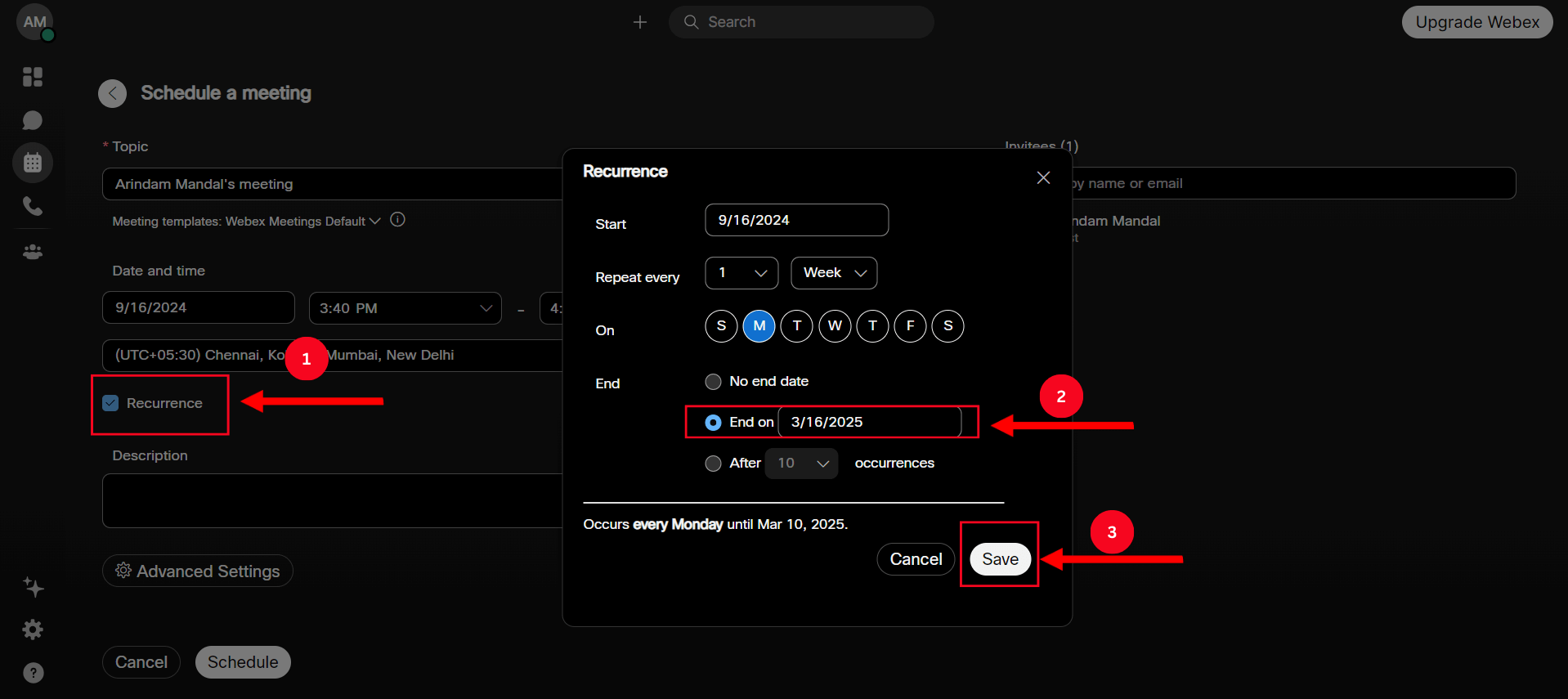This screenshot has width=1568, height=699.
Task: Go back using the arrow beside Schedule a meeting
Action: [x=113, y=93]
